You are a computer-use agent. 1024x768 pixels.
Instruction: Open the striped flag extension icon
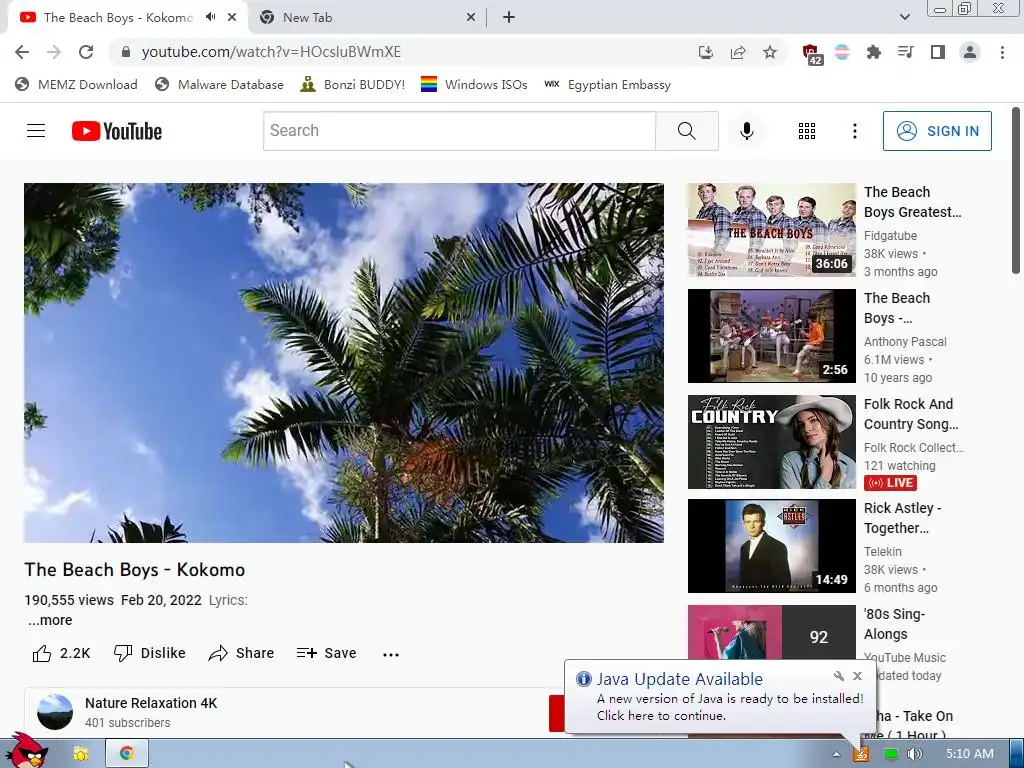click(x=842, y=52)
